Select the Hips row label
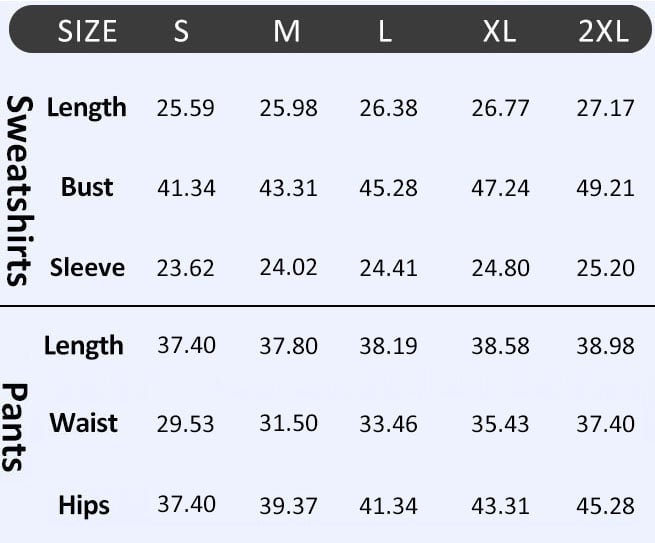The width and height of the screenshot is (655, 543). [x=84, y=505]
